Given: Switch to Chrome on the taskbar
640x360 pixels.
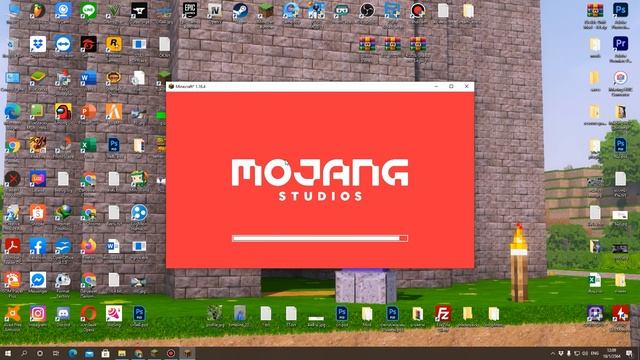Looking at the screenshot, I should pos(138,353).
